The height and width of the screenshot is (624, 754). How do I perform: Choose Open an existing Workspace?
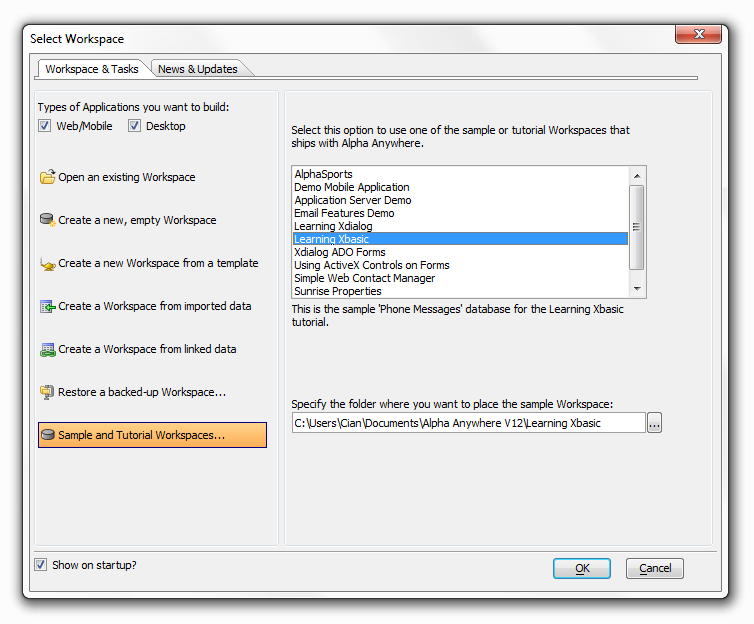[x=126, y=177]
